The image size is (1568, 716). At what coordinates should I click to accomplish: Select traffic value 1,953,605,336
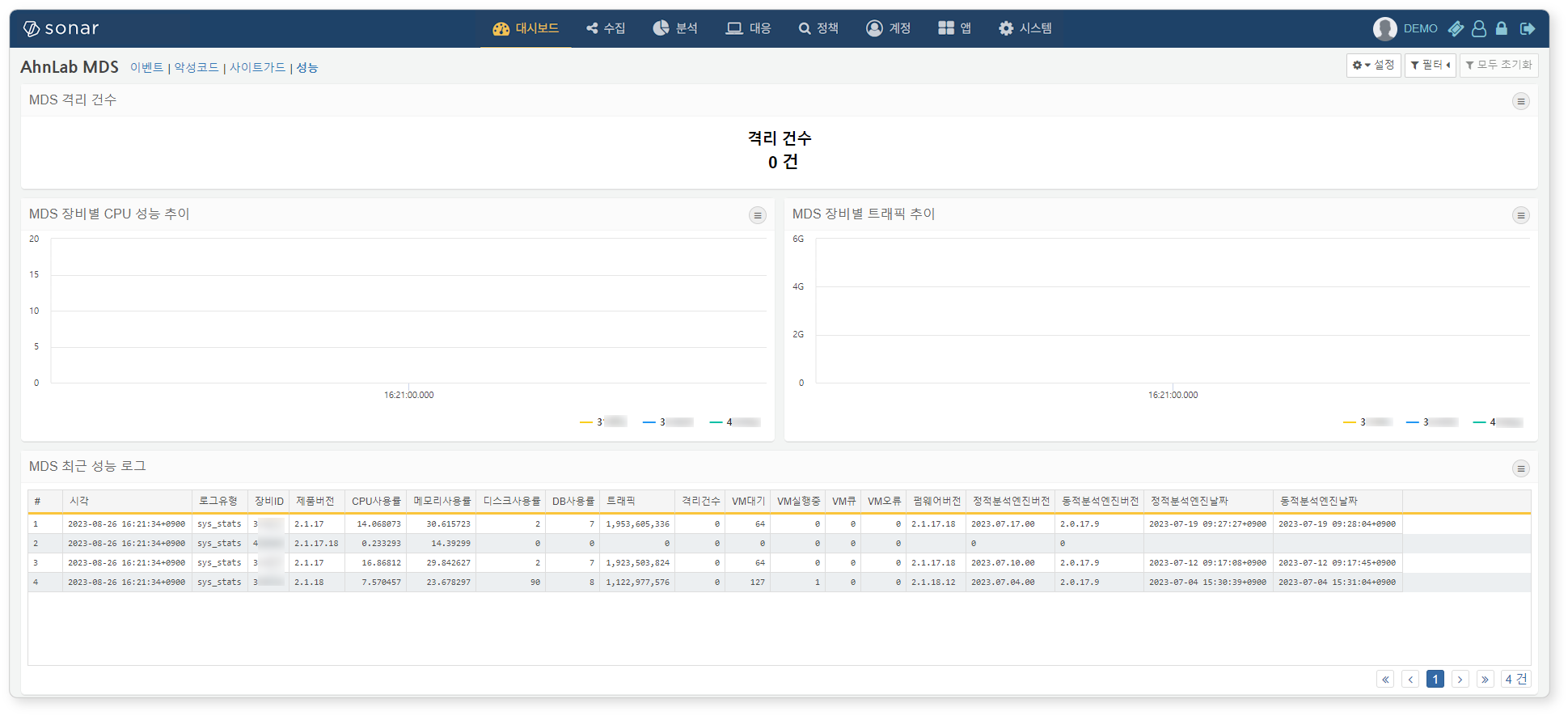(637, 524)
